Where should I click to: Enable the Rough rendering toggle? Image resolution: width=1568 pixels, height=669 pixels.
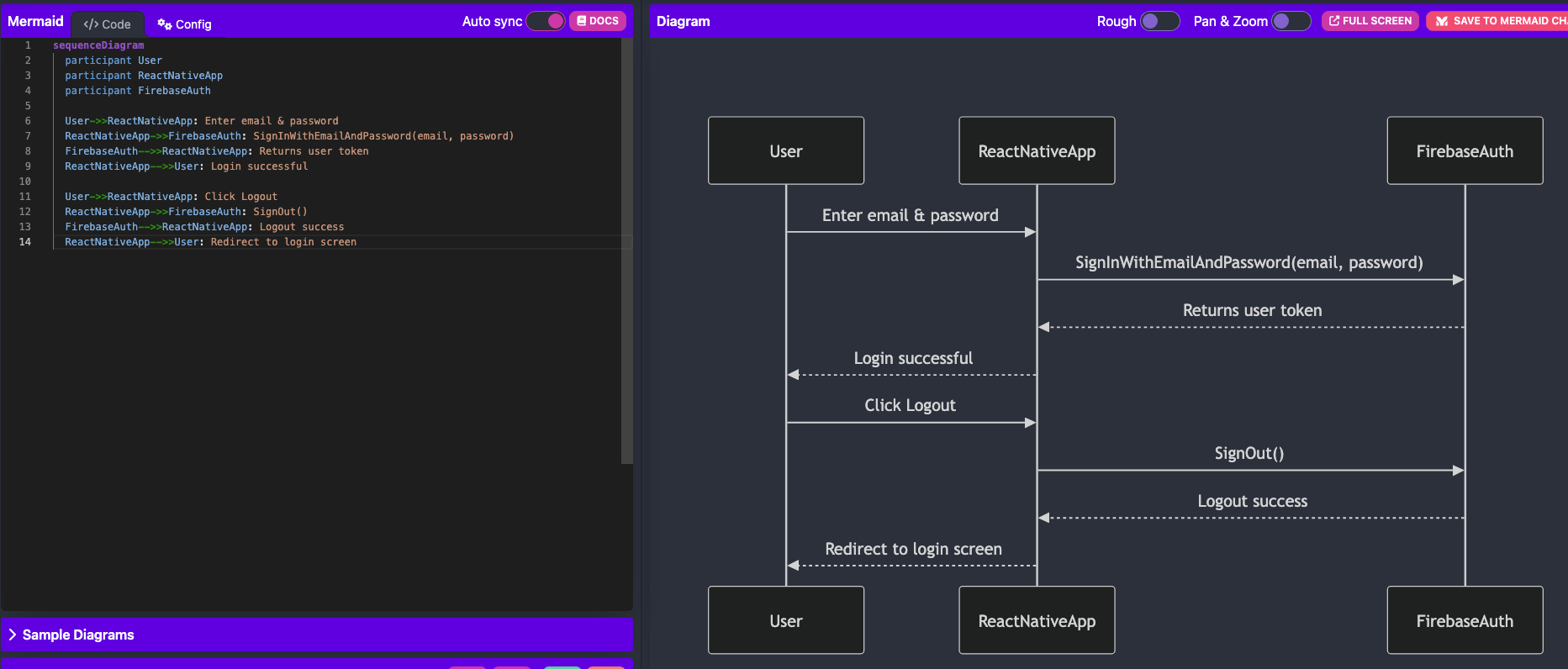[x=1160, y=21]
